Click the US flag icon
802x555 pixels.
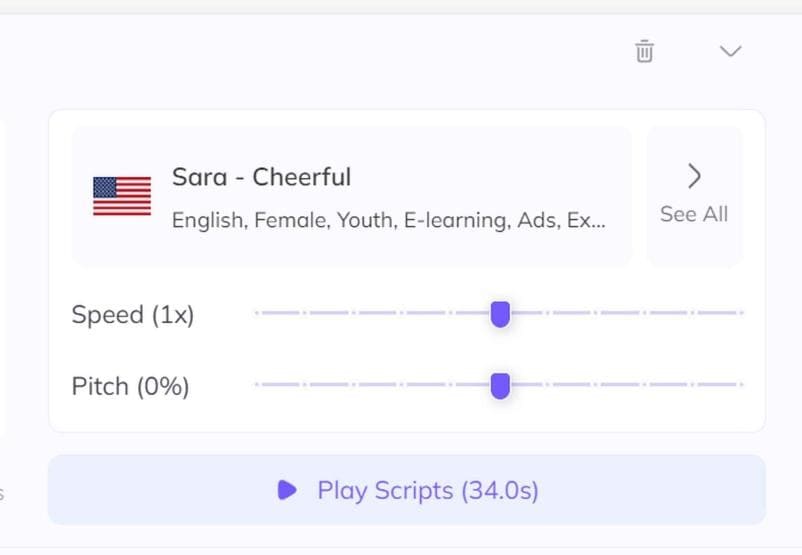point(122,196)
